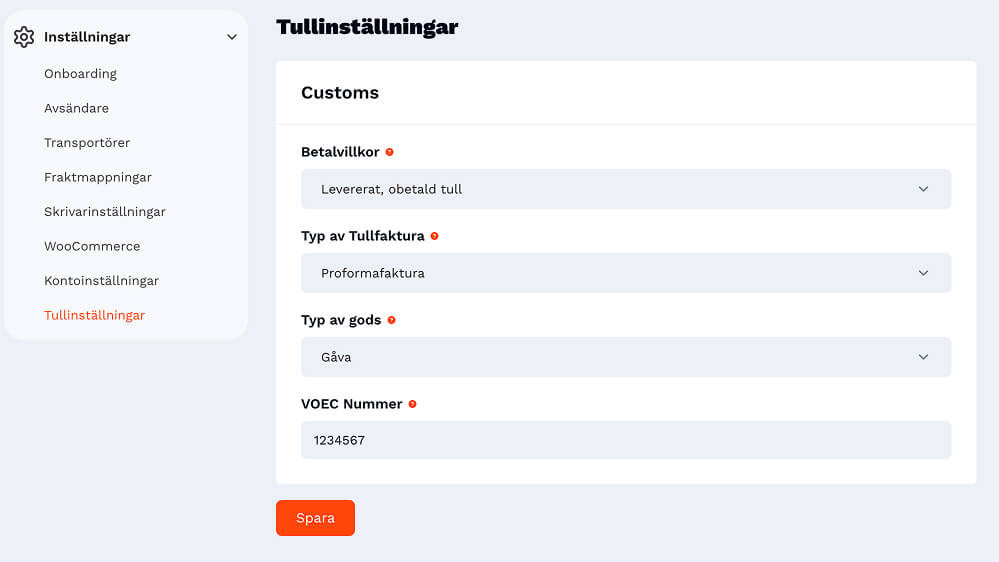Open Avsändare settings page
The height and width of the screenshot is (562, 999).
(76, 108)
